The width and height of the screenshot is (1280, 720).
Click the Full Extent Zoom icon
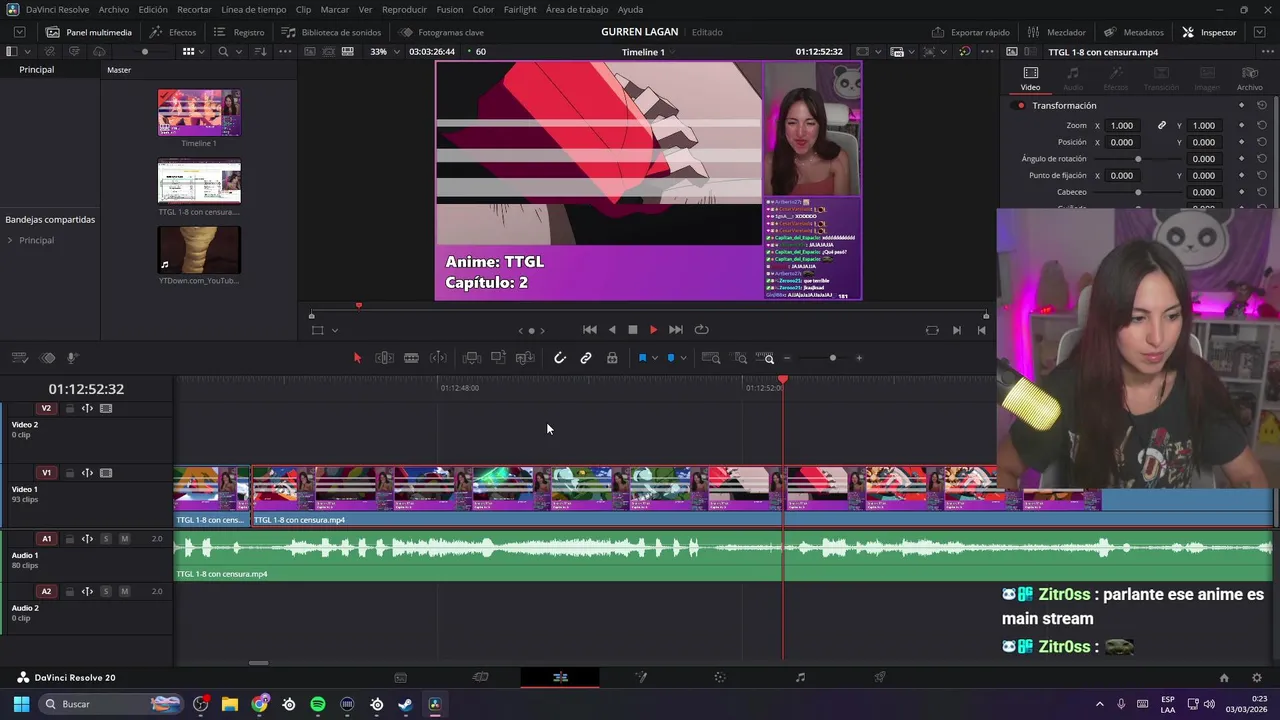pos(711,358)
